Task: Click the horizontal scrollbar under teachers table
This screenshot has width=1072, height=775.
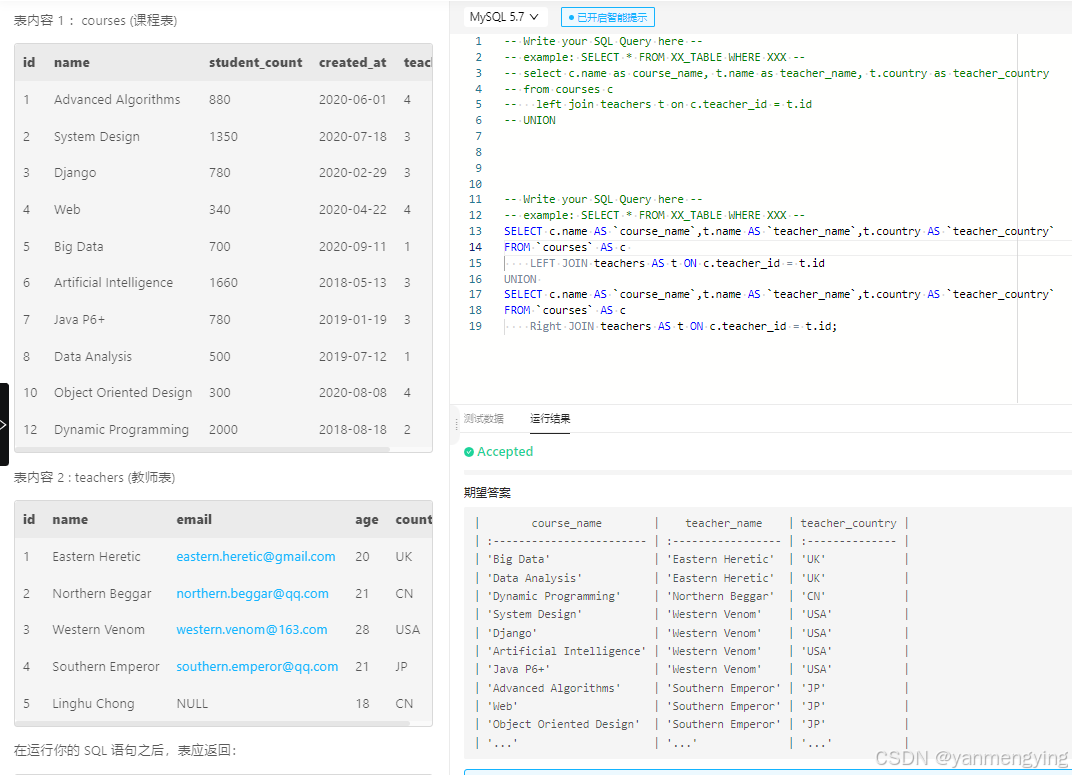Action: pos(213,723)
